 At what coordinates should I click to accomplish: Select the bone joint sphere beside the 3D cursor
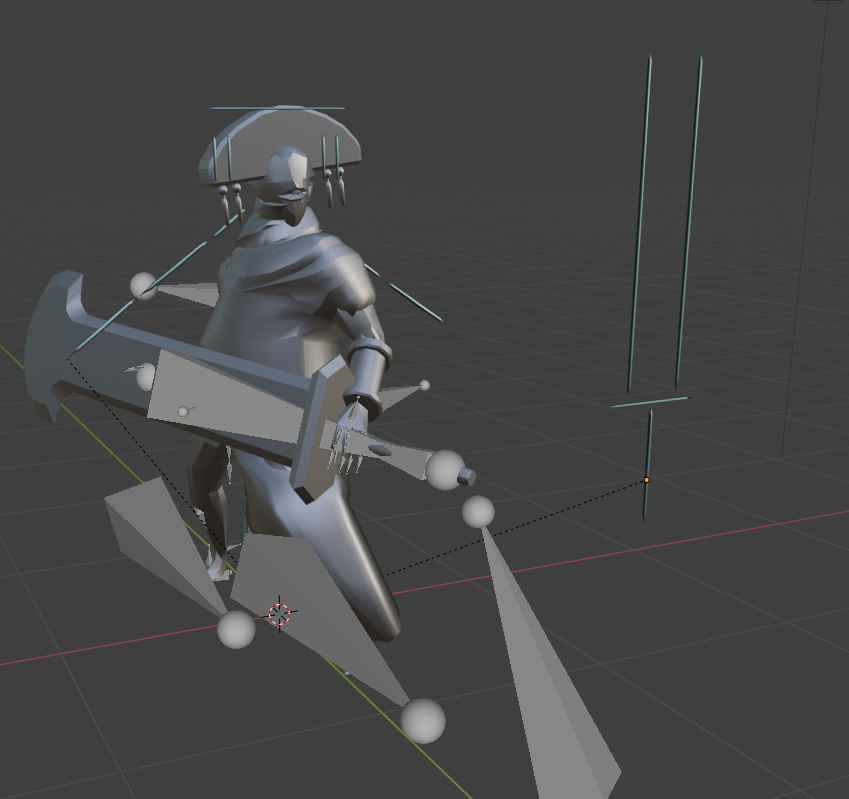236,630
